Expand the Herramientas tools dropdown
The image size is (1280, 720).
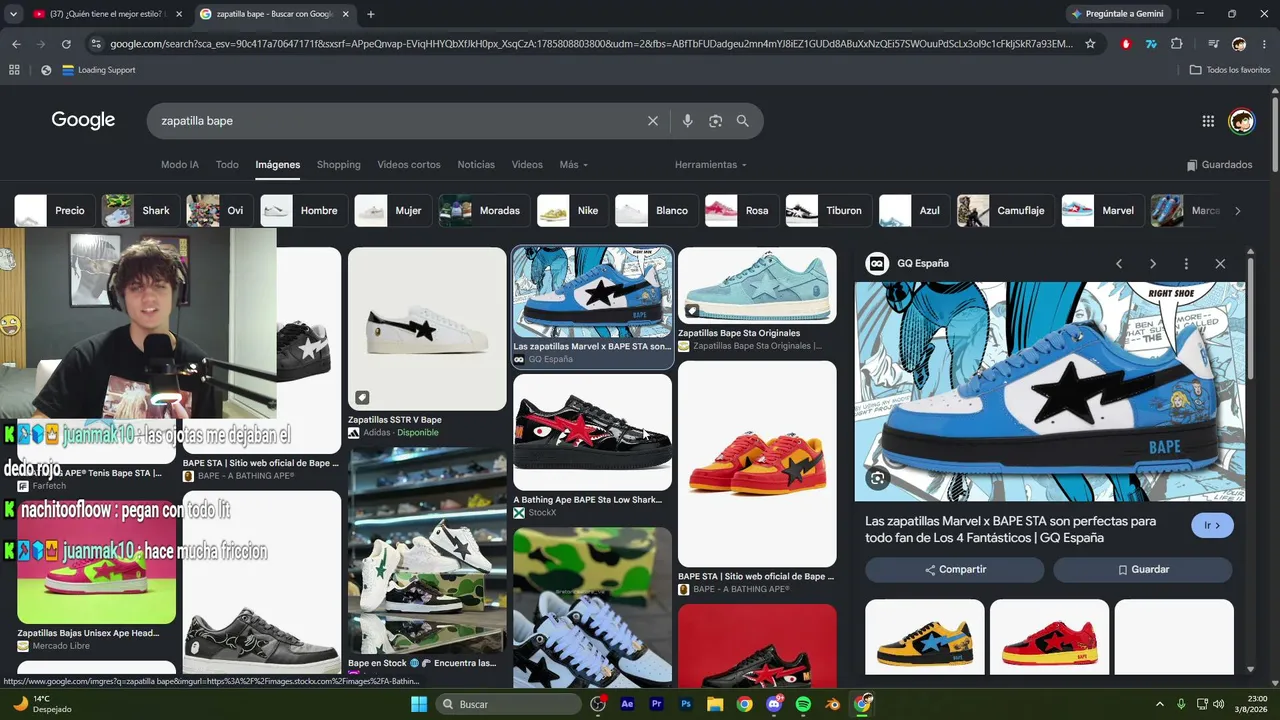(710, 165)
